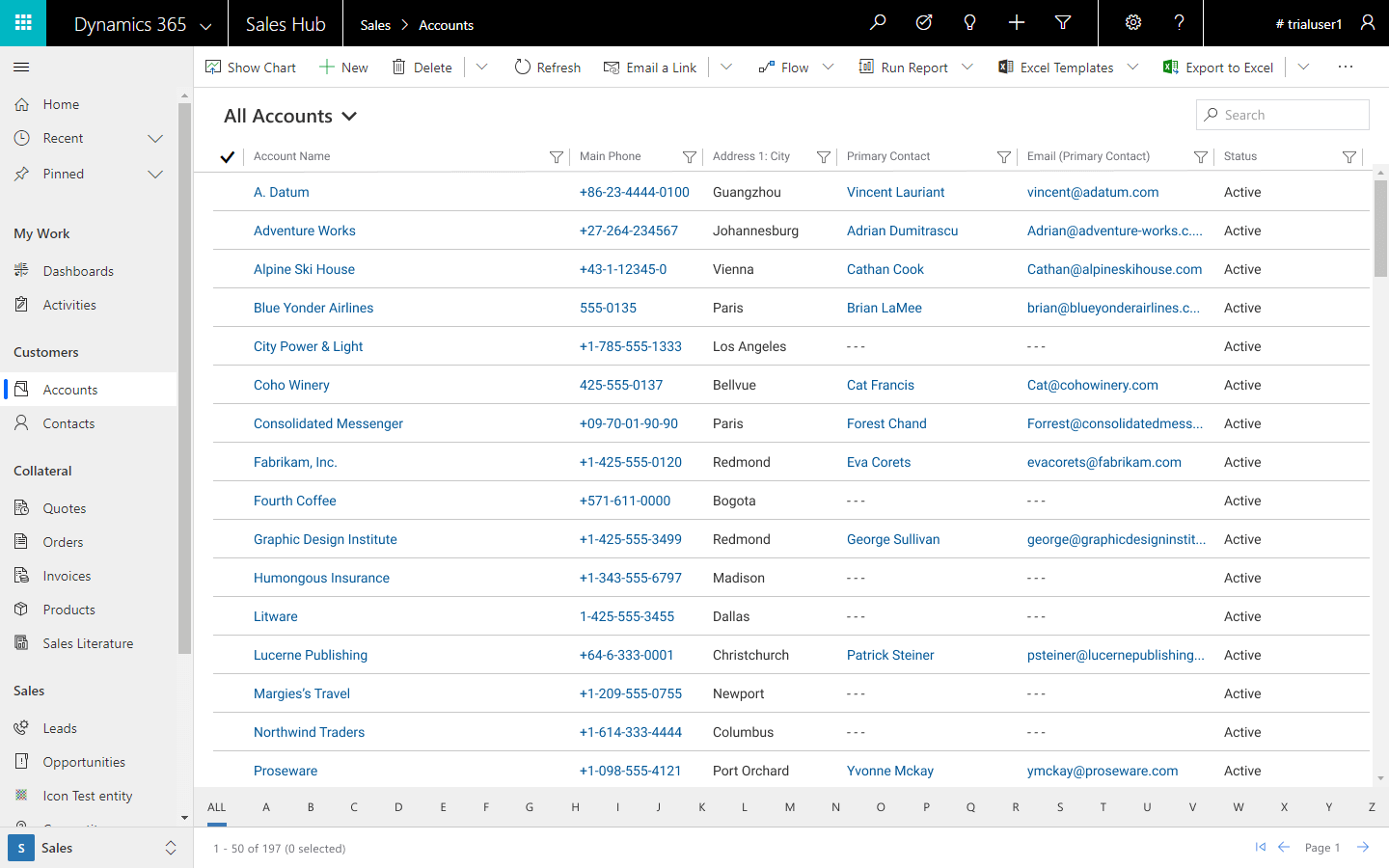
Task: Open the Run Report dropdown arrow
Action: coord(967,68)
